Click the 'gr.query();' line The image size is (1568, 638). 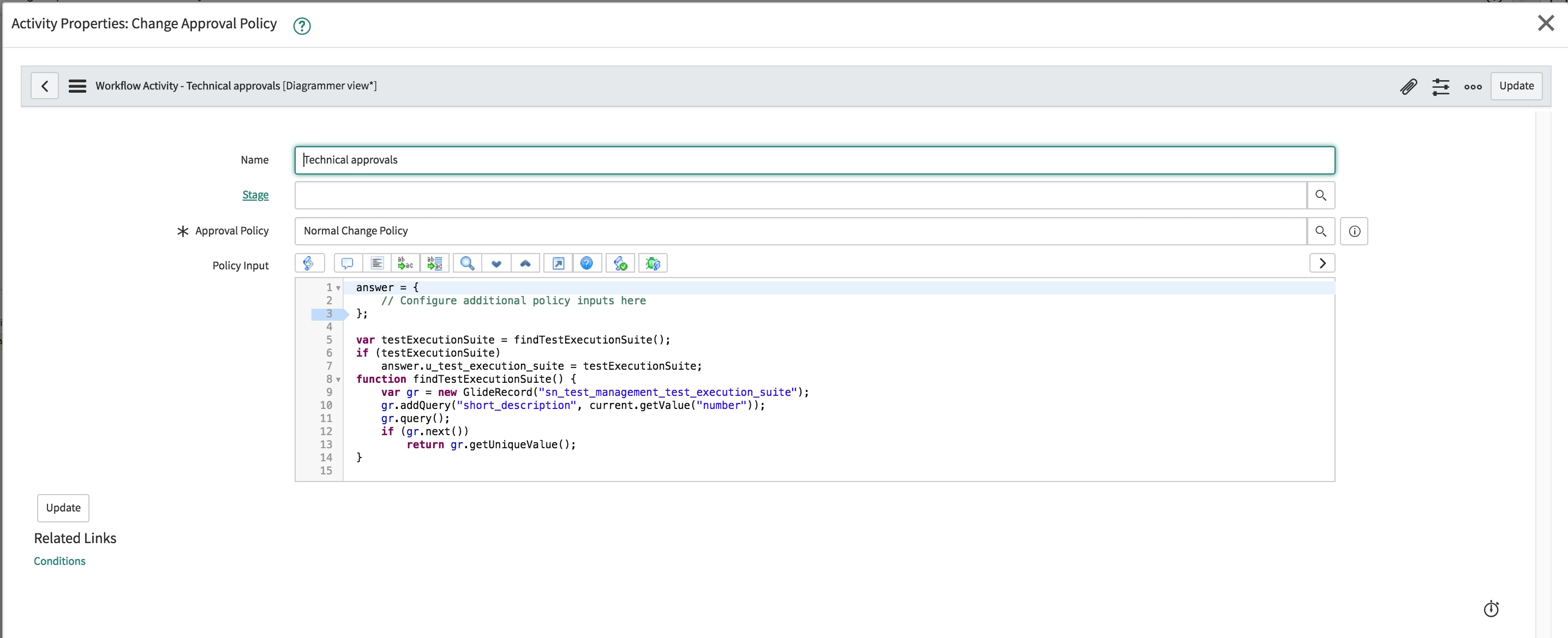pos(415,418)
